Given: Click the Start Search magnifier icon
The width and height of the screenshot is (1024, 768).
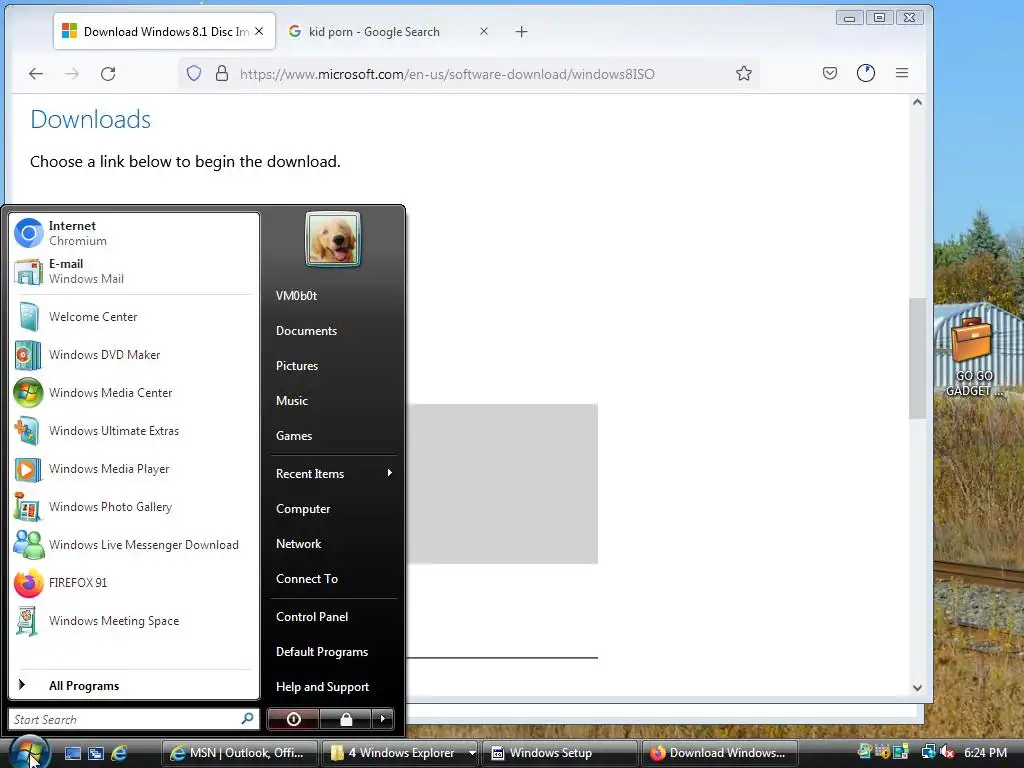Looking at the screenshot, I should (248, 719).
